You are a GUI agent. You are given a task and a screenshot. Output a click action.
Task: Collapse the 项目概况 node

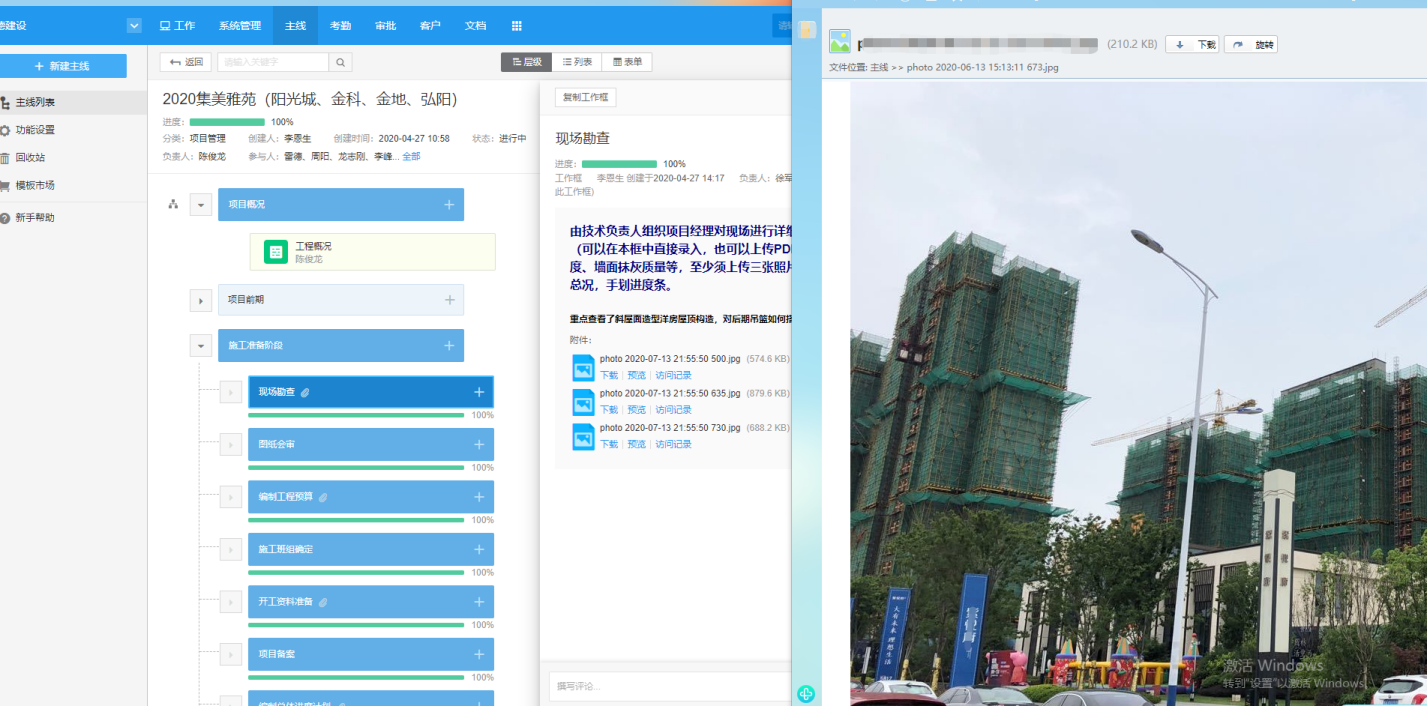point(201,205)
